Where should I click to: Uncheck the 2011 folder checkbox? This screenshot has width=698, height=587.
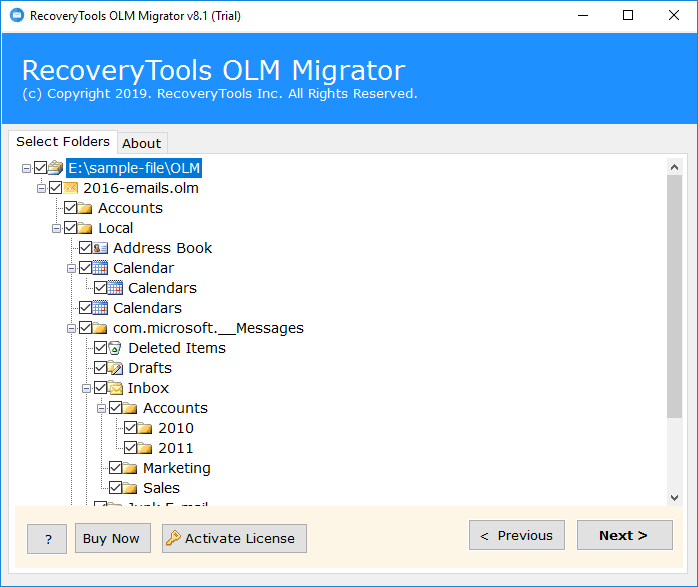pyautogui.click(x=130, y=448)
